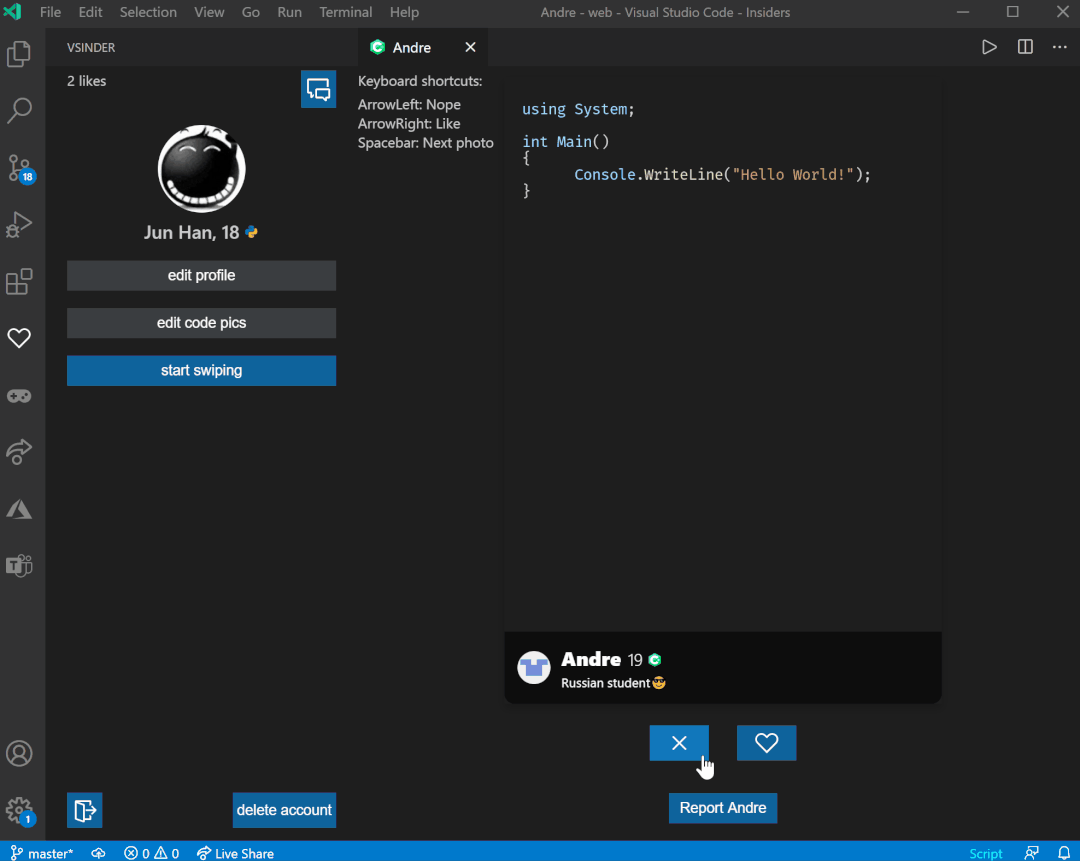Open the gamepad icon view in activity bar
This screenshot has height=861, width=1080.
(x=19, y=395)
